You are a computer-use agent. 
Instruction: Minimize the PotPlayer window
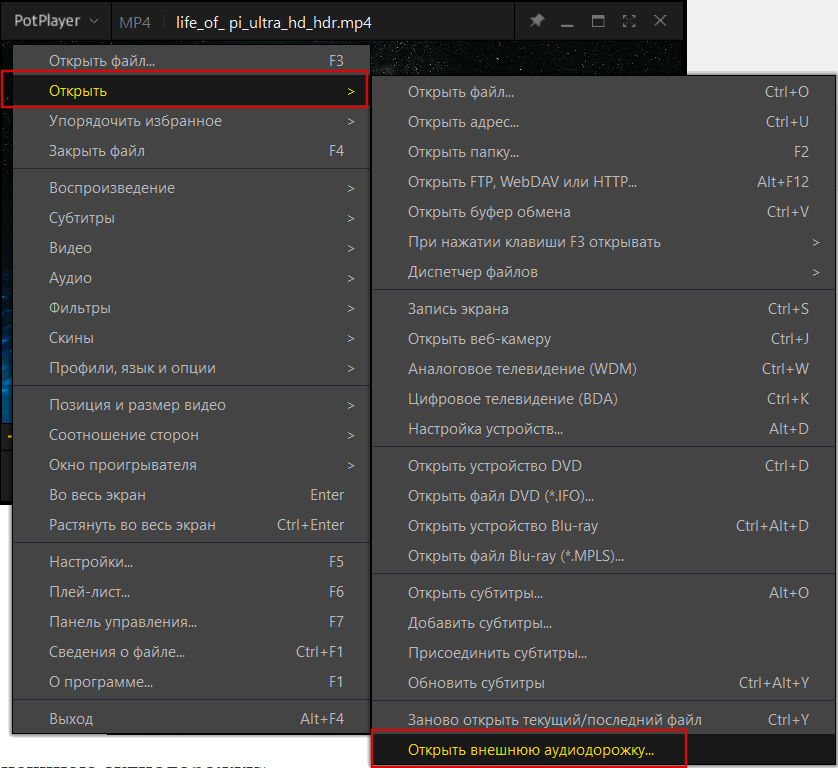click(x=568, y=21)
